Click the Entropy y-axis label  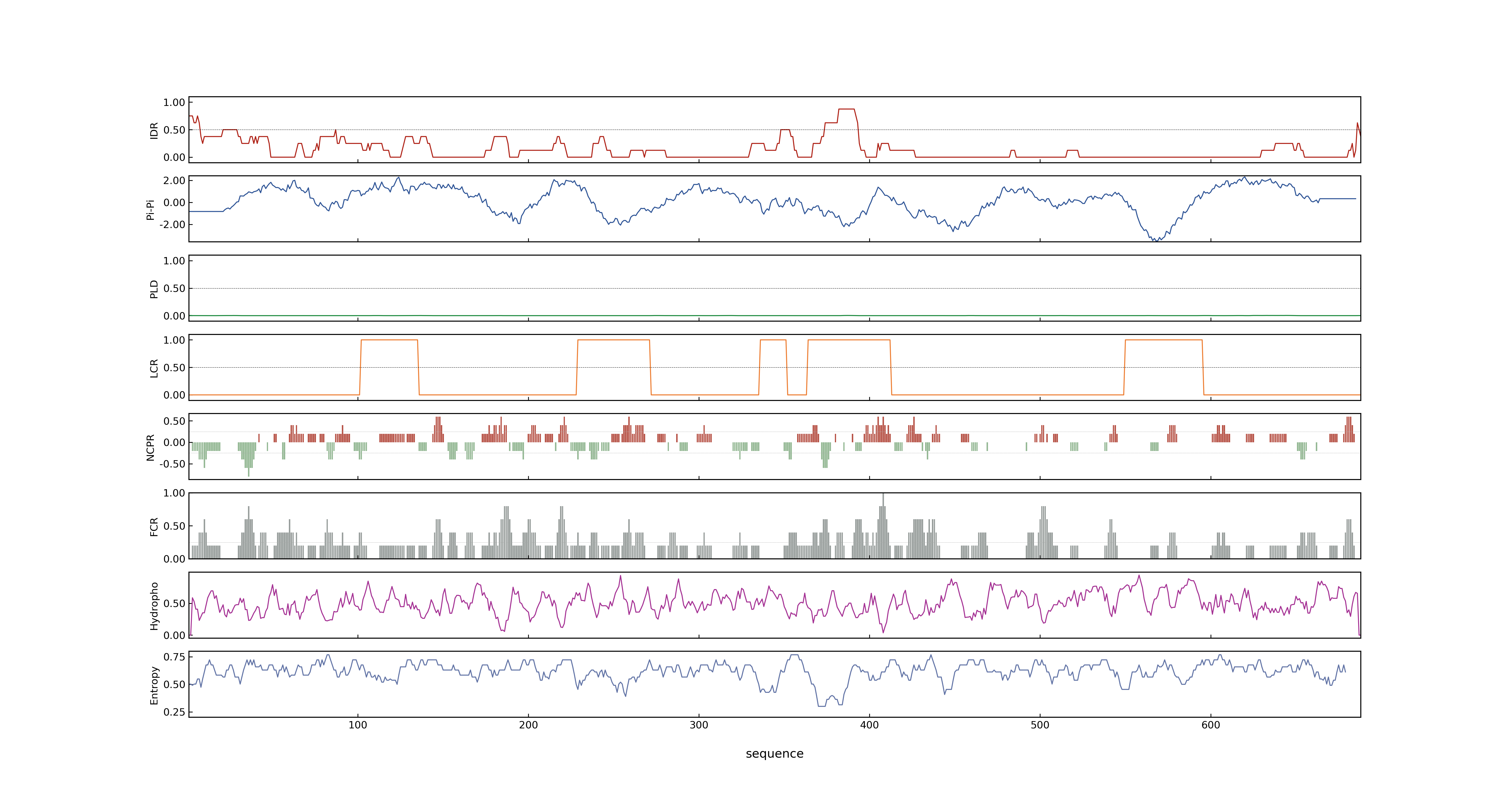click(154, 685)
